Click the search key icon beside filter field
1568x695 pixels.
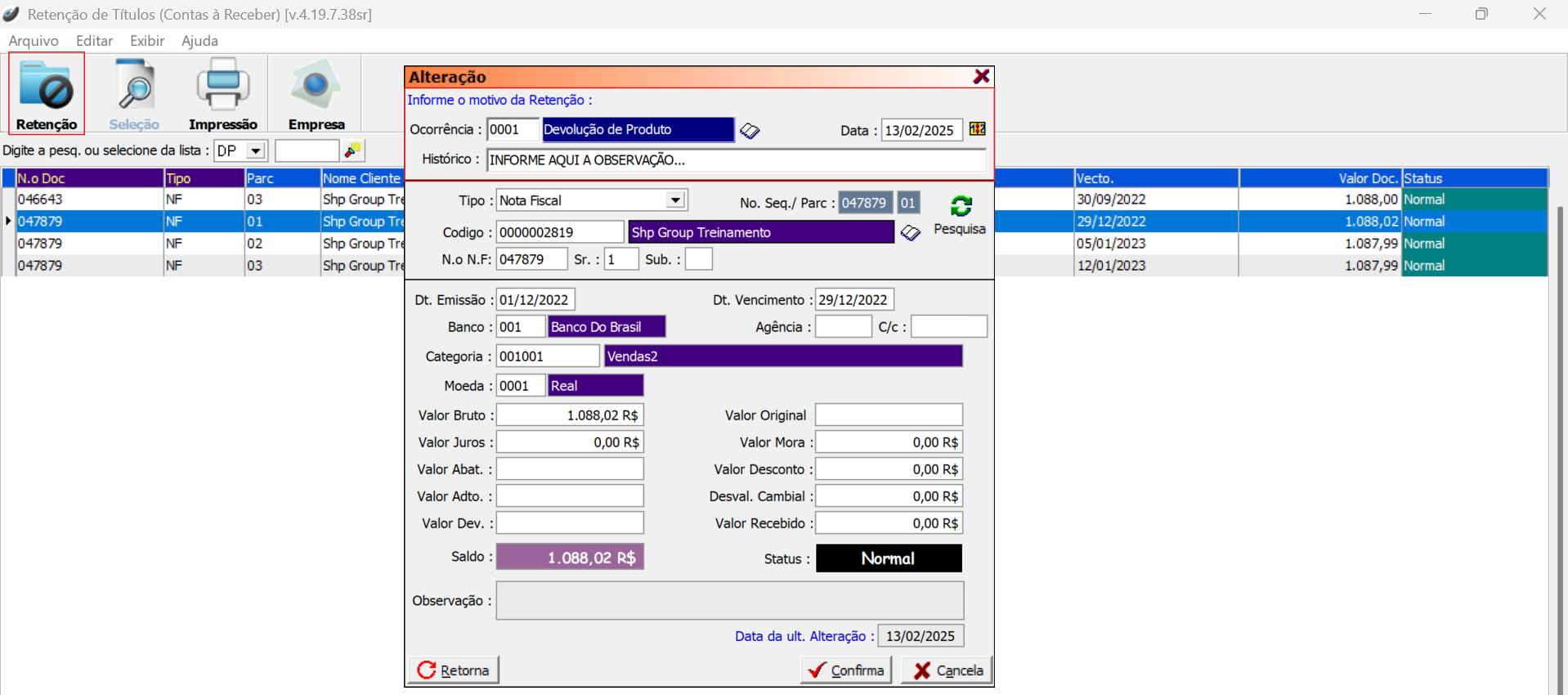353,150
